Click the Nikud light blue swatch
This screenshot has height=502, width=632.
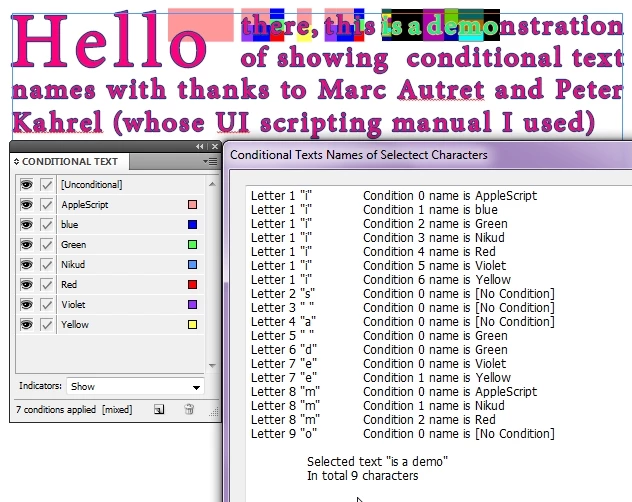pyautogui.click(x=193, y=265)
